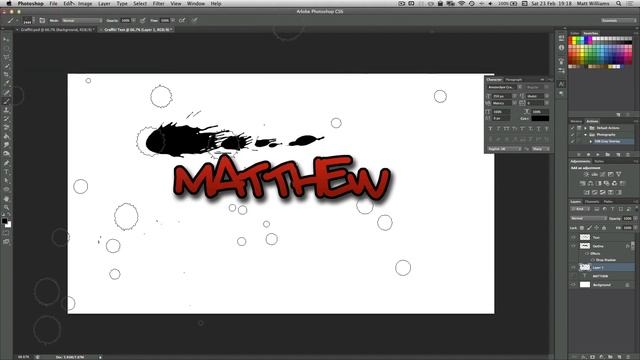The height and width of the screenshot is (360, 640).
Task: Open the Brush Preset picker
Action: 28,20
